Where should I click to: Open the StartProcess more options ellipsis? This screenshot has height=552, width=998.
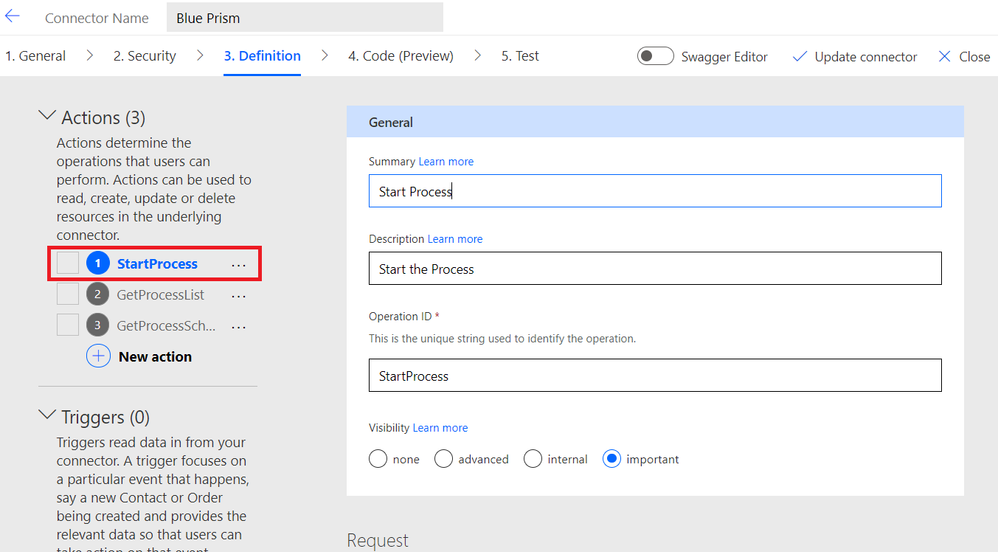coord(238,265)
